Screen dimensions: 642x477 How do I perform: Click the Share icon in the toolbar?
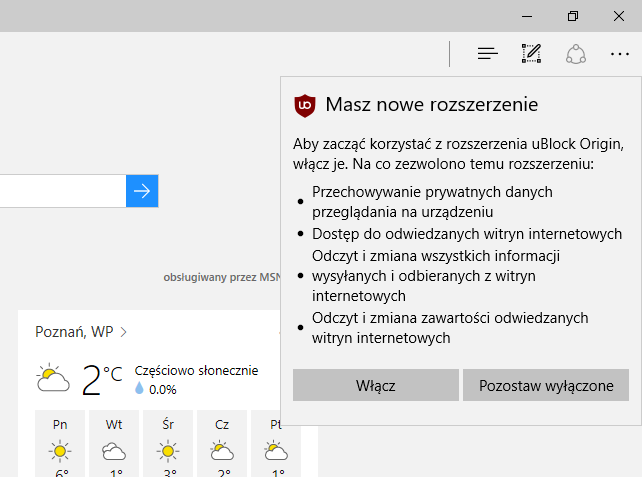576,54
